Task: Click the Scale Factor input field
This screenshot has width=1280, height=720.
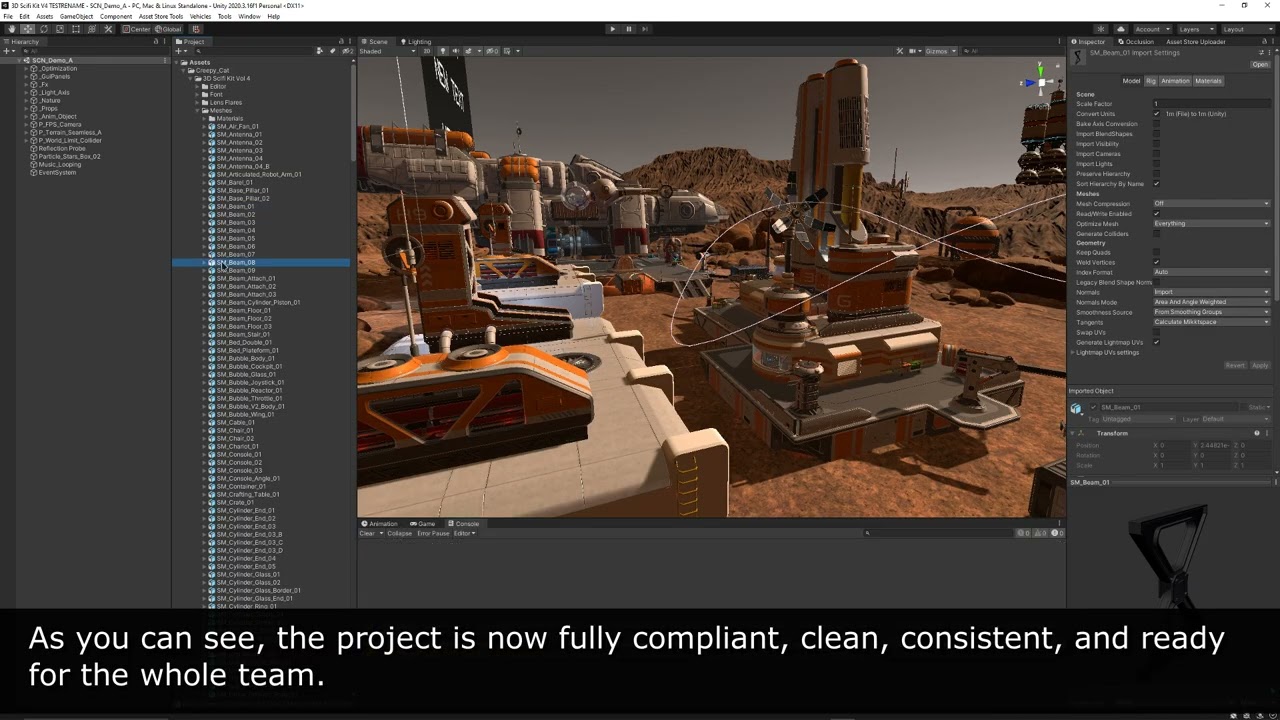Action: pyautogui.click(x=1211, y=104)
